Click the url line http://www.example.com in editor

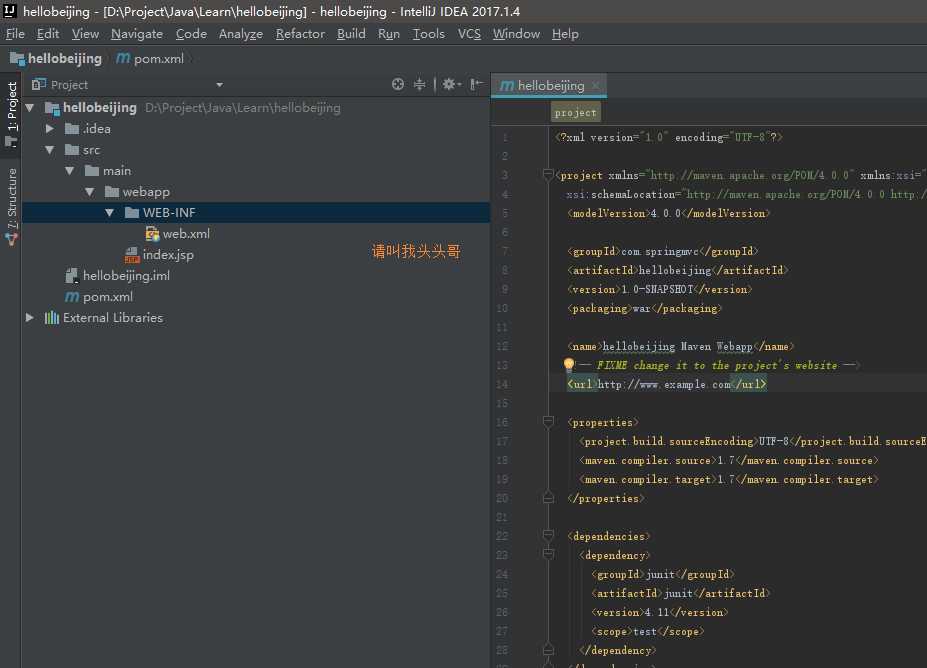[667, 384]
